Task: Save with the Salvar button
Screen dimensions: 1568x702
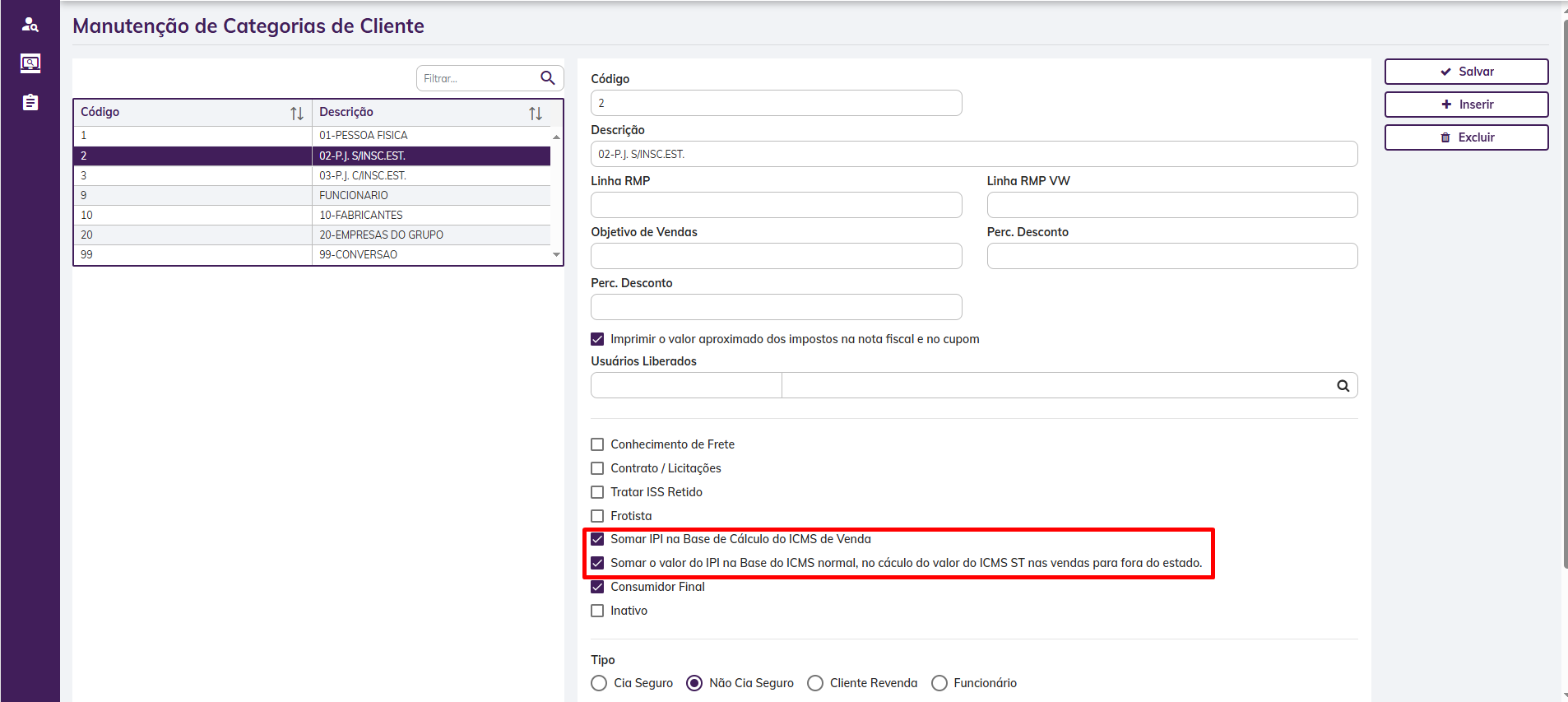Action: coord(1466,72)
